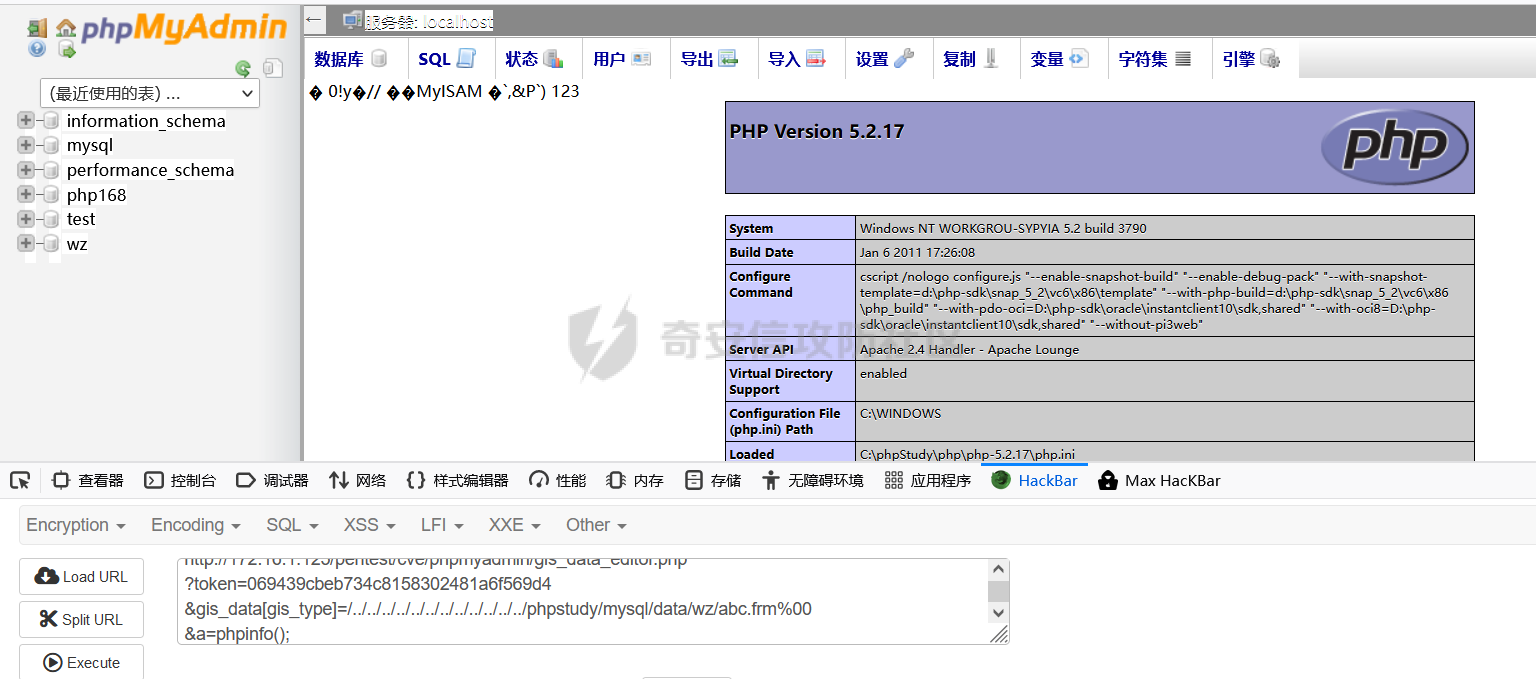The width and height of the screenshot is (1536, 679).
Task: Open the 设置 (Settings) tab
Action: point(885,59)
